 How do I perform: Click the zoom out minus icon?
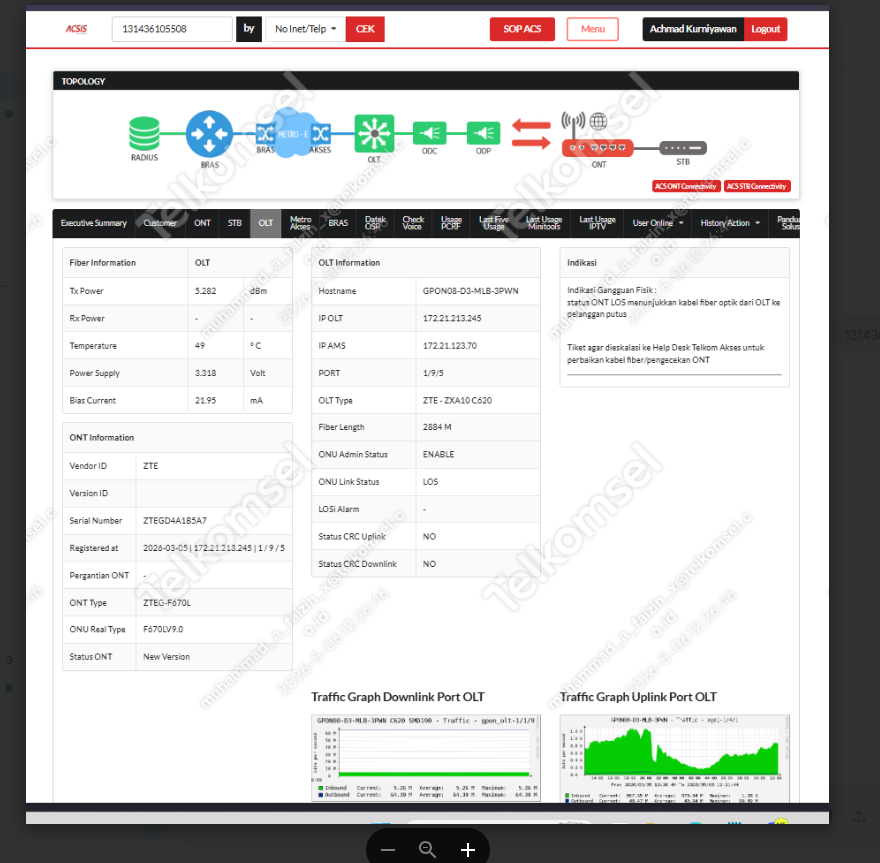click(x=388, y=850)
